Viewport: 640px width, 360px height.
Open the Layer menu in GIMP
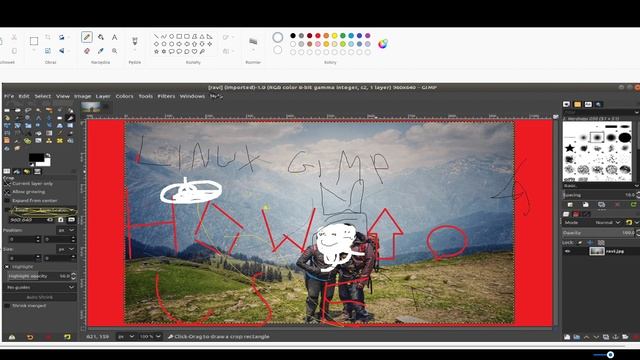(x=103, y=96)
